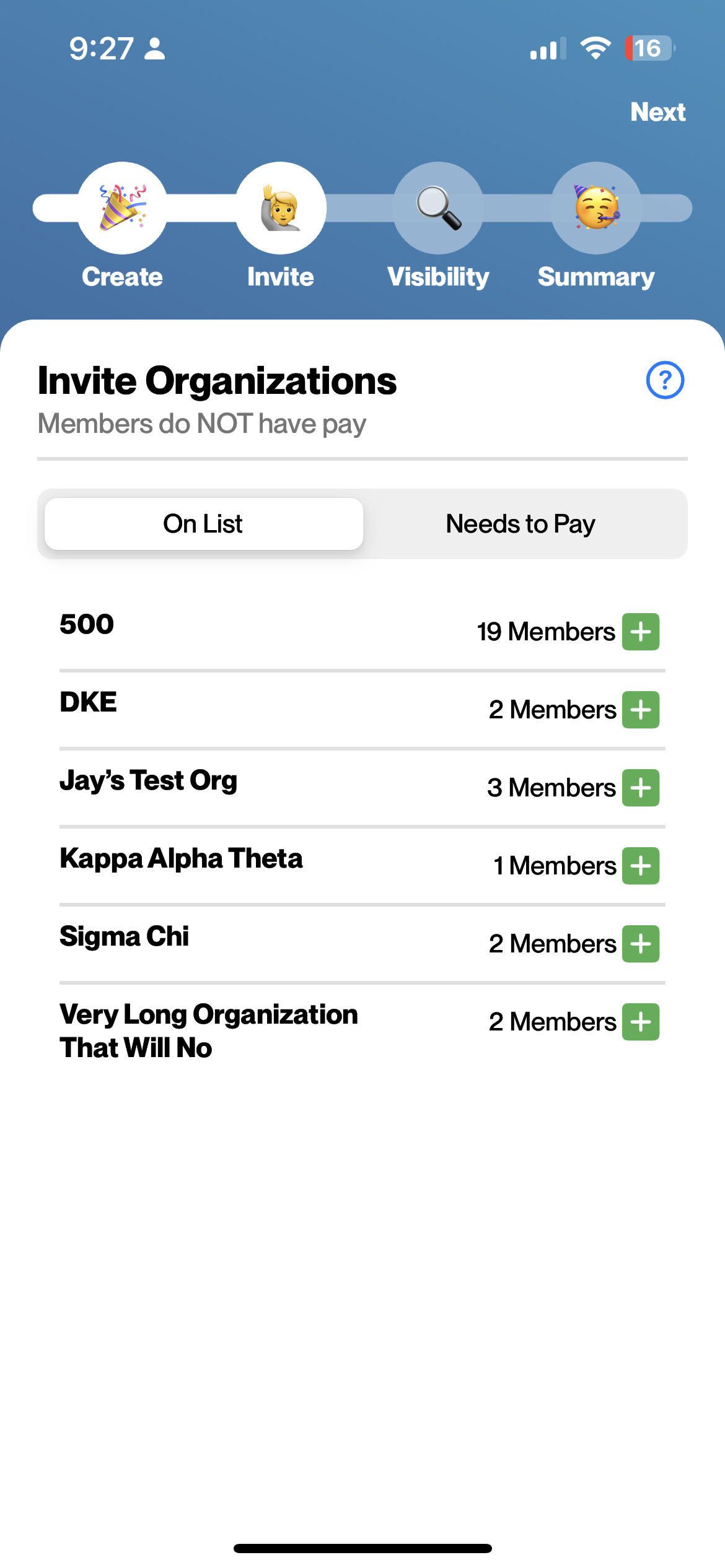Tap the 19 Members label for 500

pyautogui.click(x=546, y=632)
